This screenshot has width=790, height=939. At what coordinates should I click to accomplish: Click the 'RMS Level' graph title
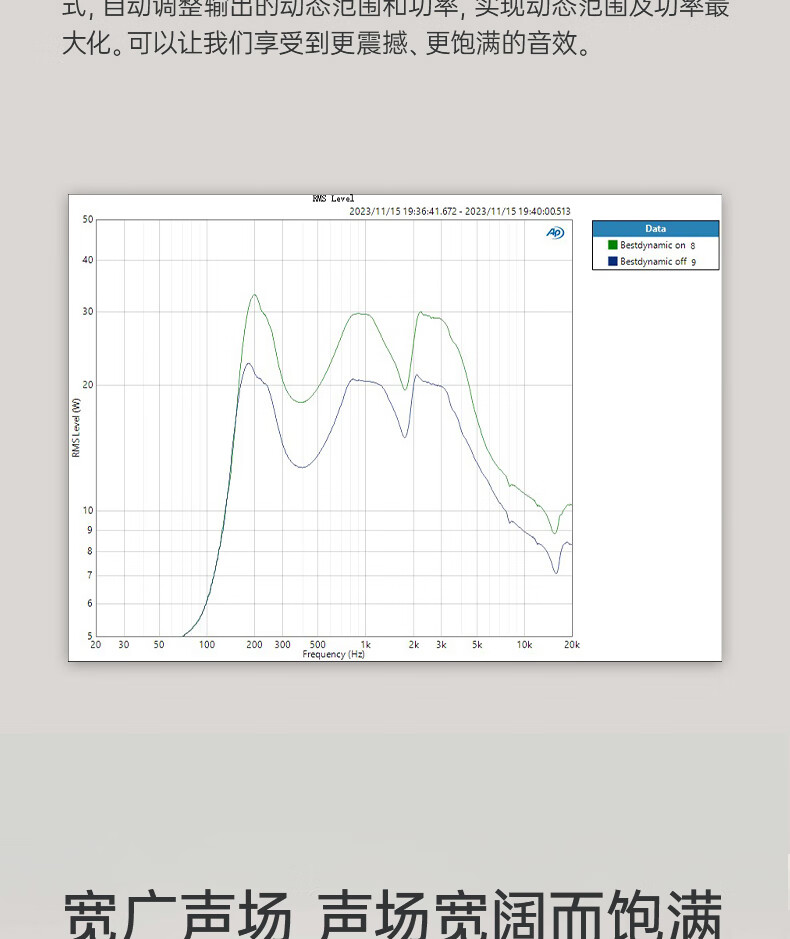[333, 199]
